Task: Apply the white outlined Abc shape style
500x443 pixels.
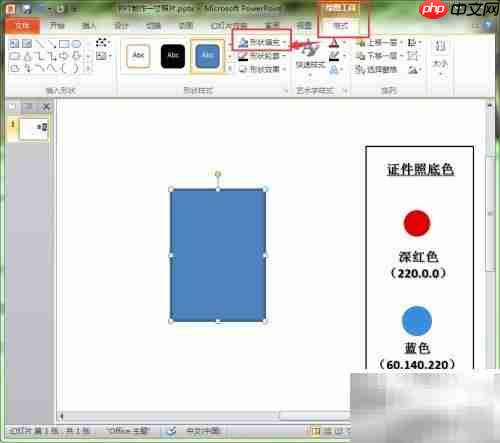Action: pyautogui.click(x=138, y=56)
